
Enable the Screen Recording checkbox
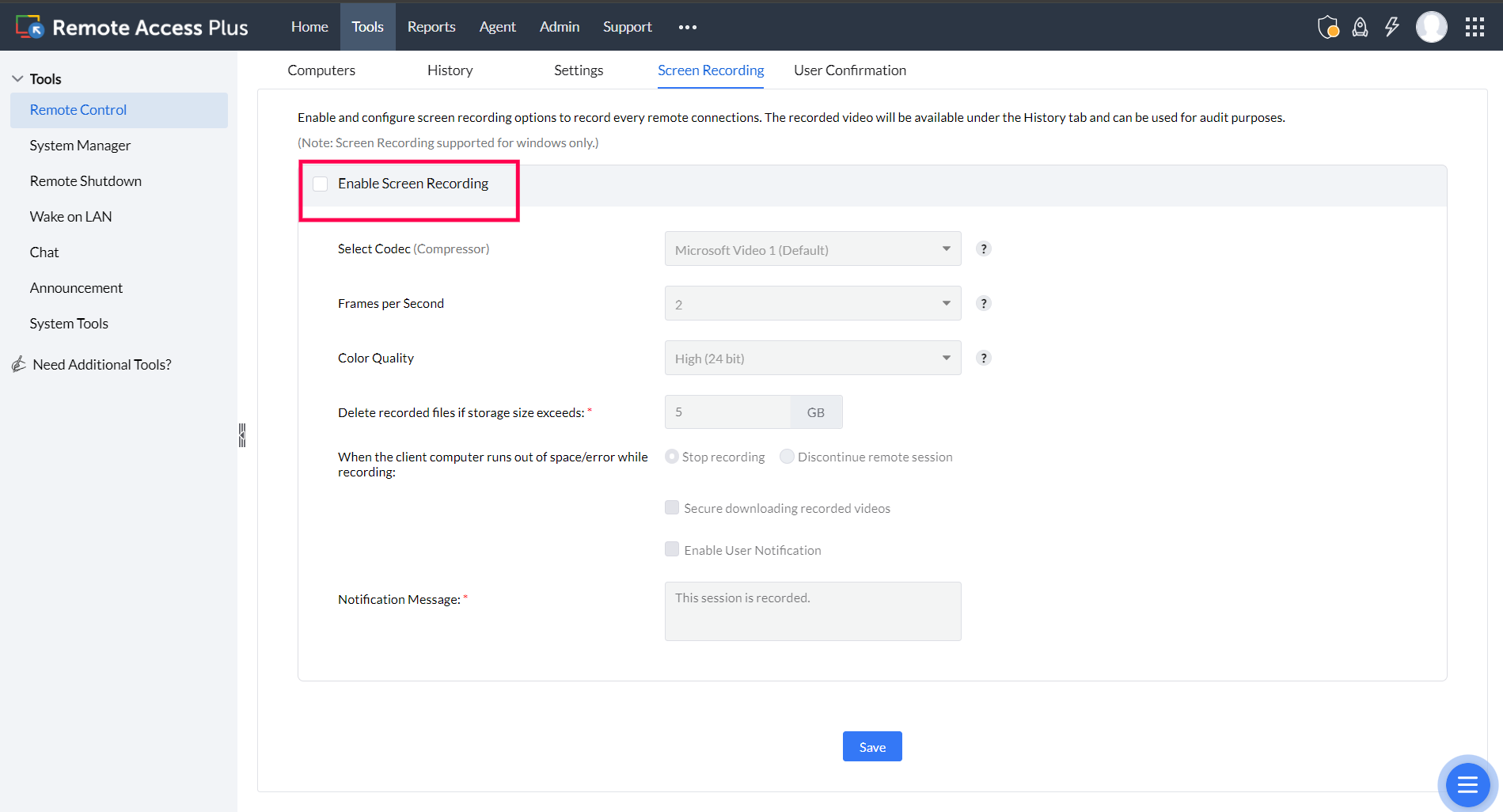click(x=321, y=184)
